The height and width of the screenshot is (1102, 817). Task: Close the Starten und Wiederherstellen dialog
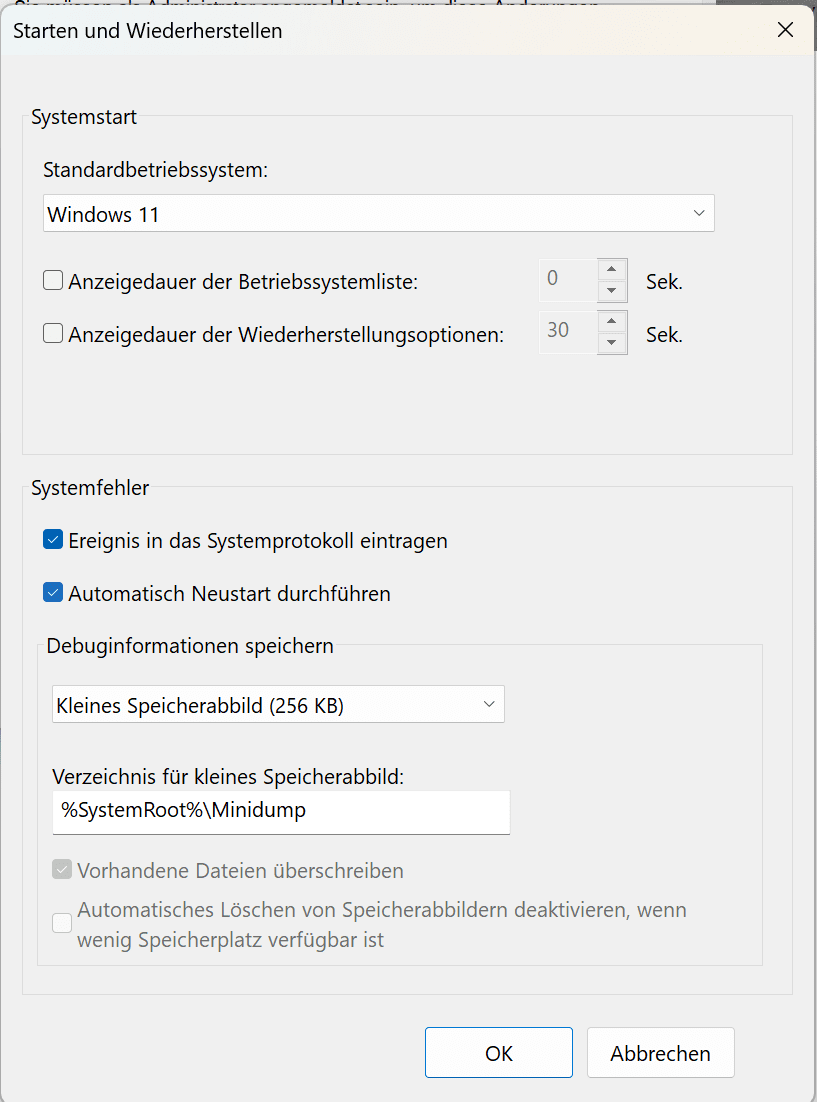pyautogui.click(x=785, y=30)
